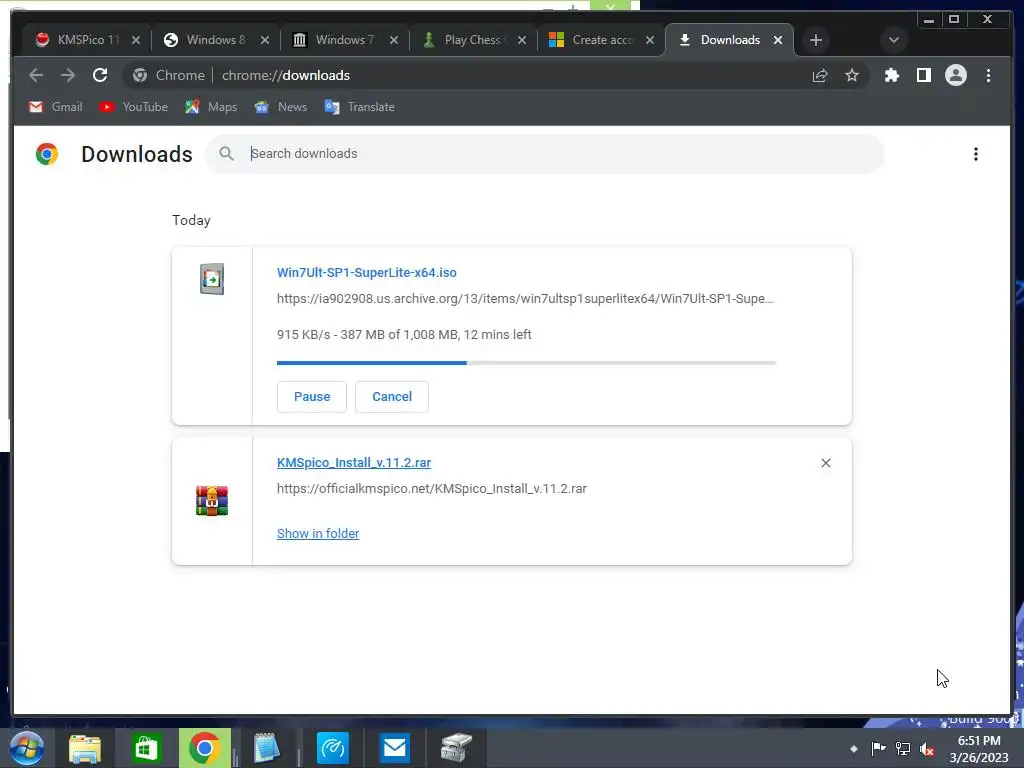Open the blue gauge app on taskbar
This screenshot has height=768, width=1024.
point(332,748)
